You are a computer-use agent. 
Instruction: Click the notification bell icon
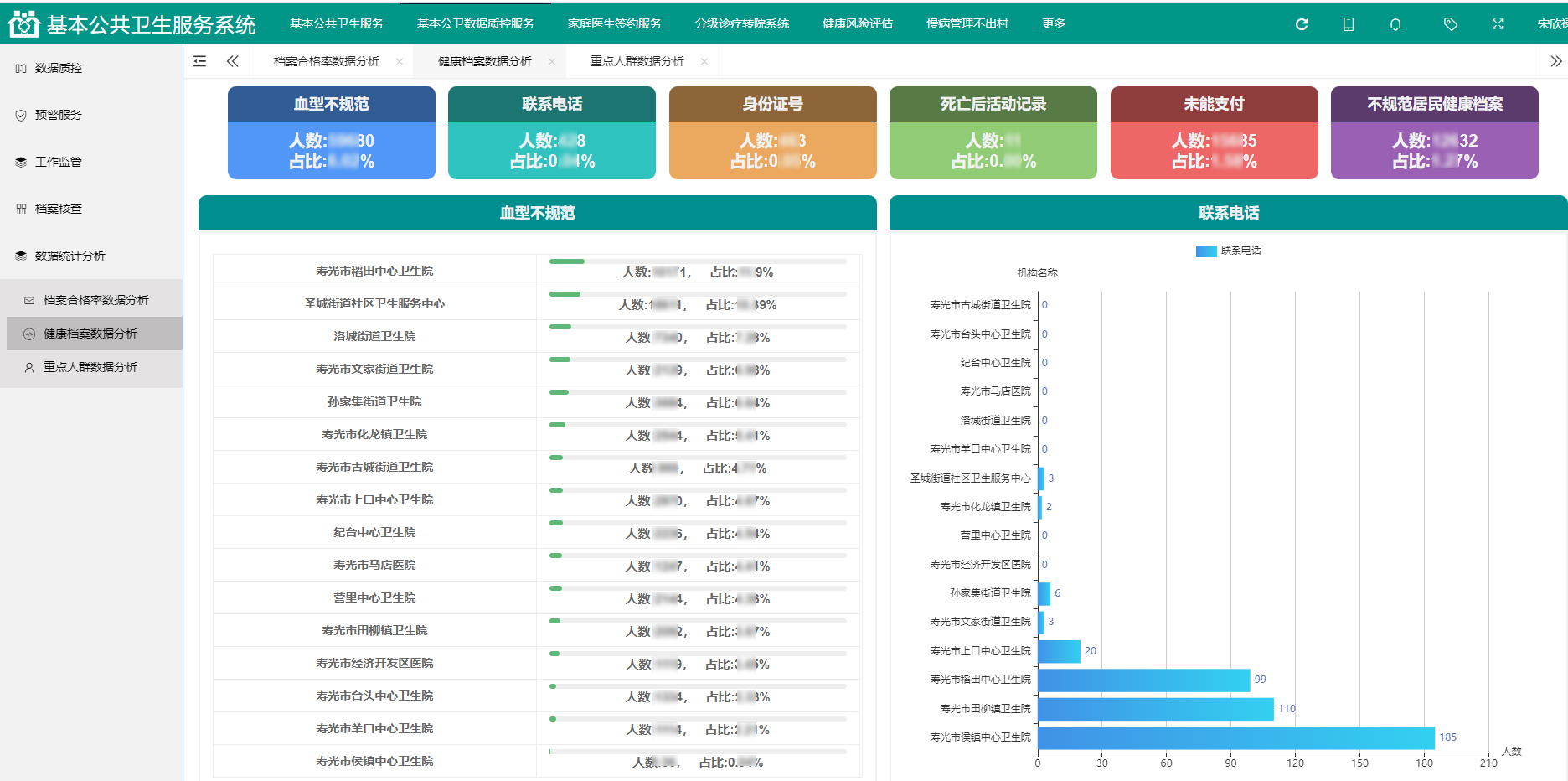pyautogui.click(x=1395, y=23)
